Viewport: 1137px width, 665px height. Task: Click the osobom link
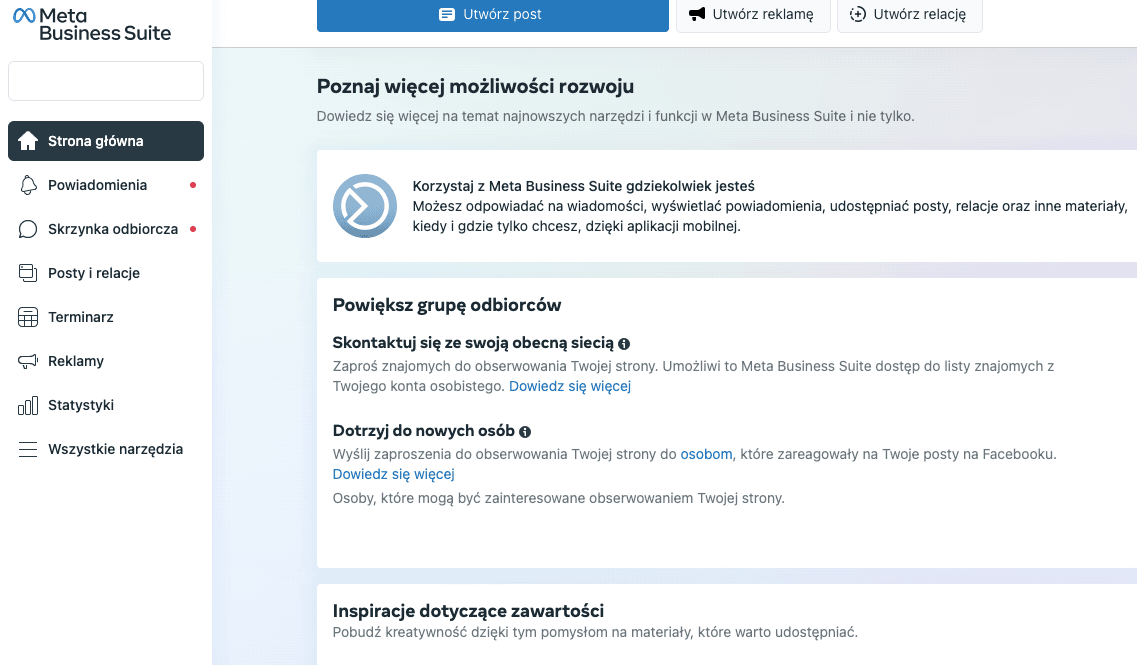click(x=706, y=455)
